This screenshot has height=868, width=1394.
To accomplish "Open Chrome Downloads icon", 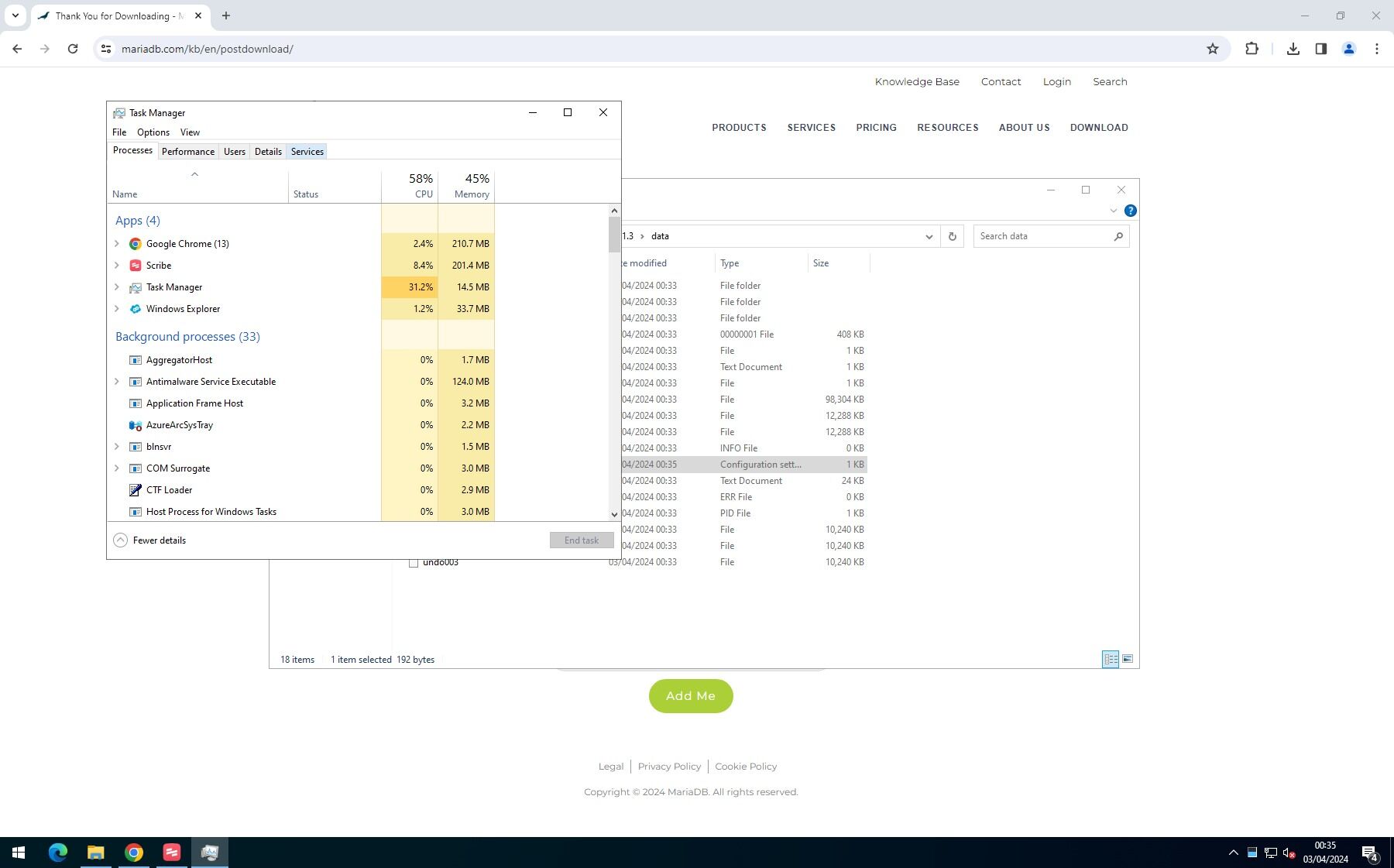I will (x=1293, y=49).
